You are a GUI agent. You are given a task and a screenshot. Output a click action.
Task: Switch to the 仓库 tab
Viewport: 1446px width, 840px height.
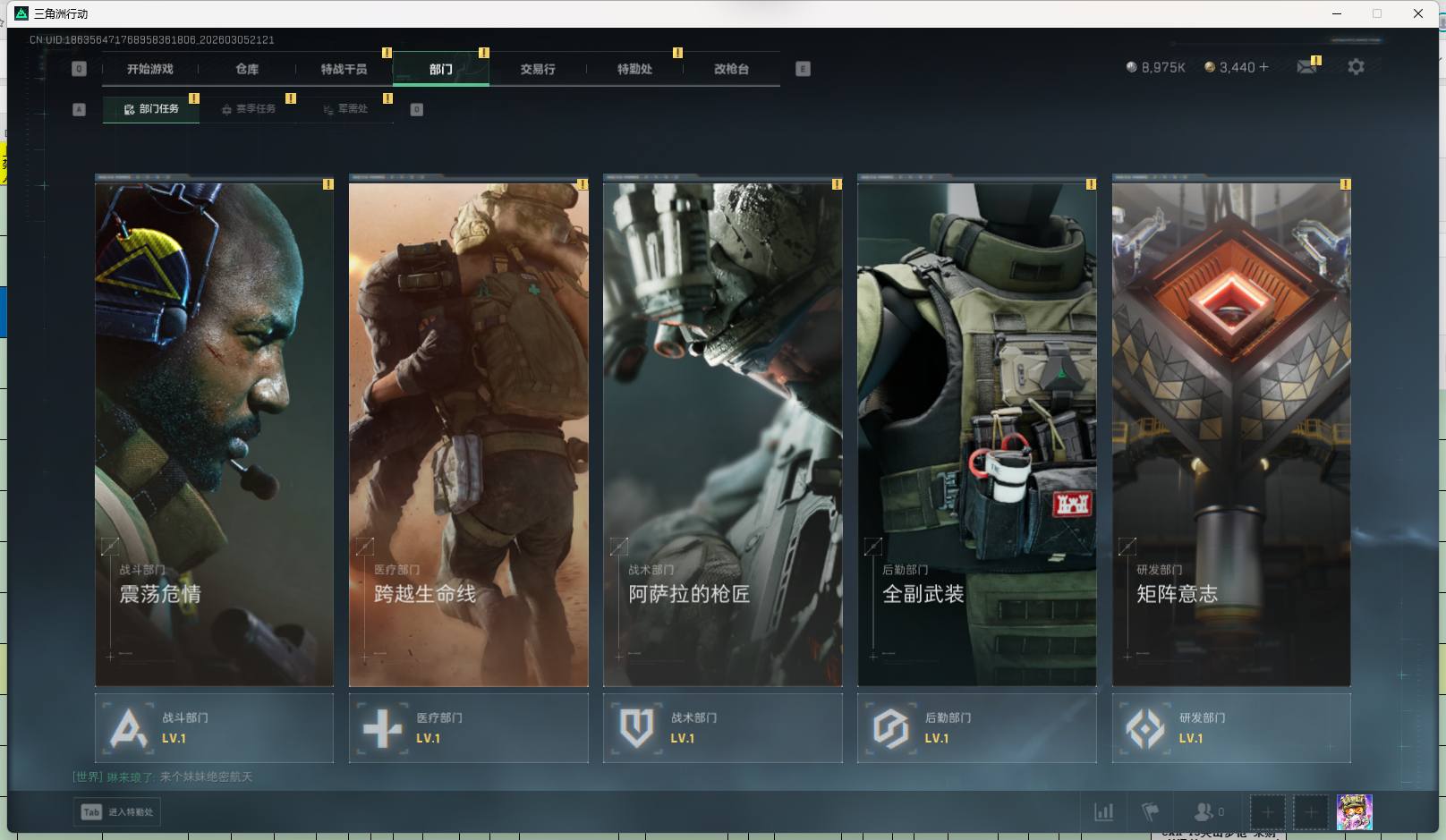point(247,69)
